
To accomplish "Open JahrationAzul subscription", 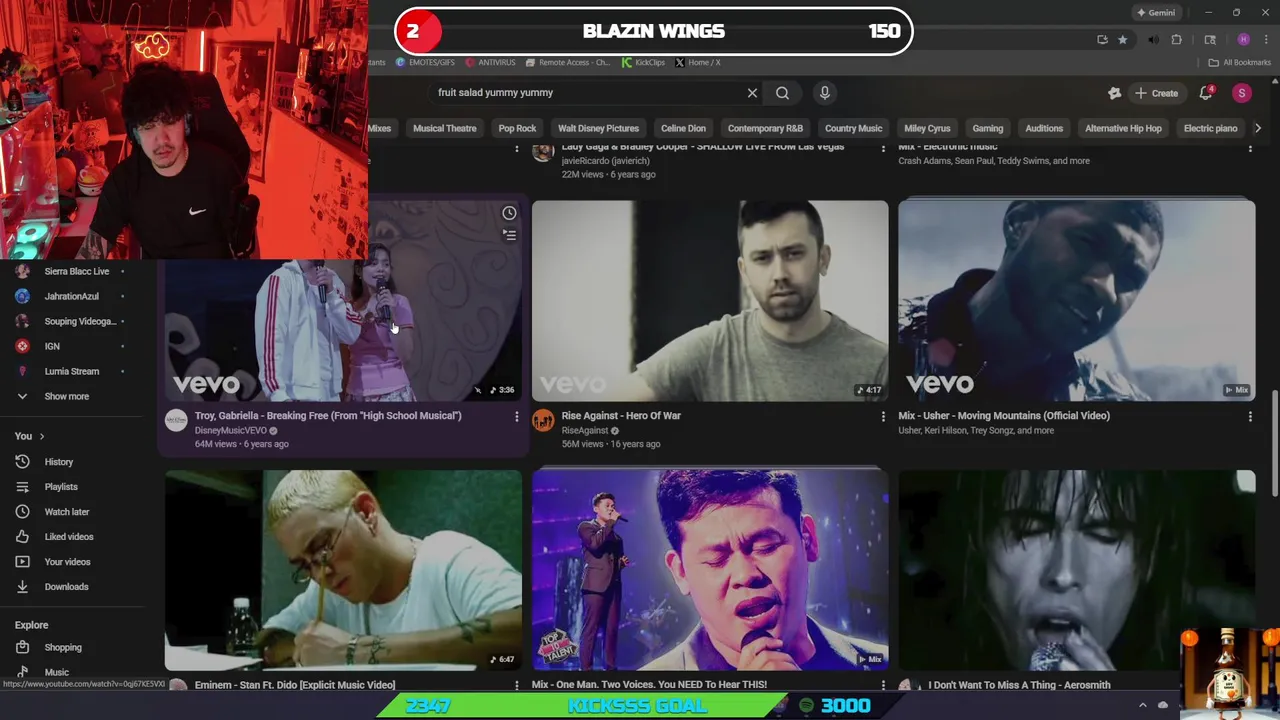I will [x=70, y=296].
